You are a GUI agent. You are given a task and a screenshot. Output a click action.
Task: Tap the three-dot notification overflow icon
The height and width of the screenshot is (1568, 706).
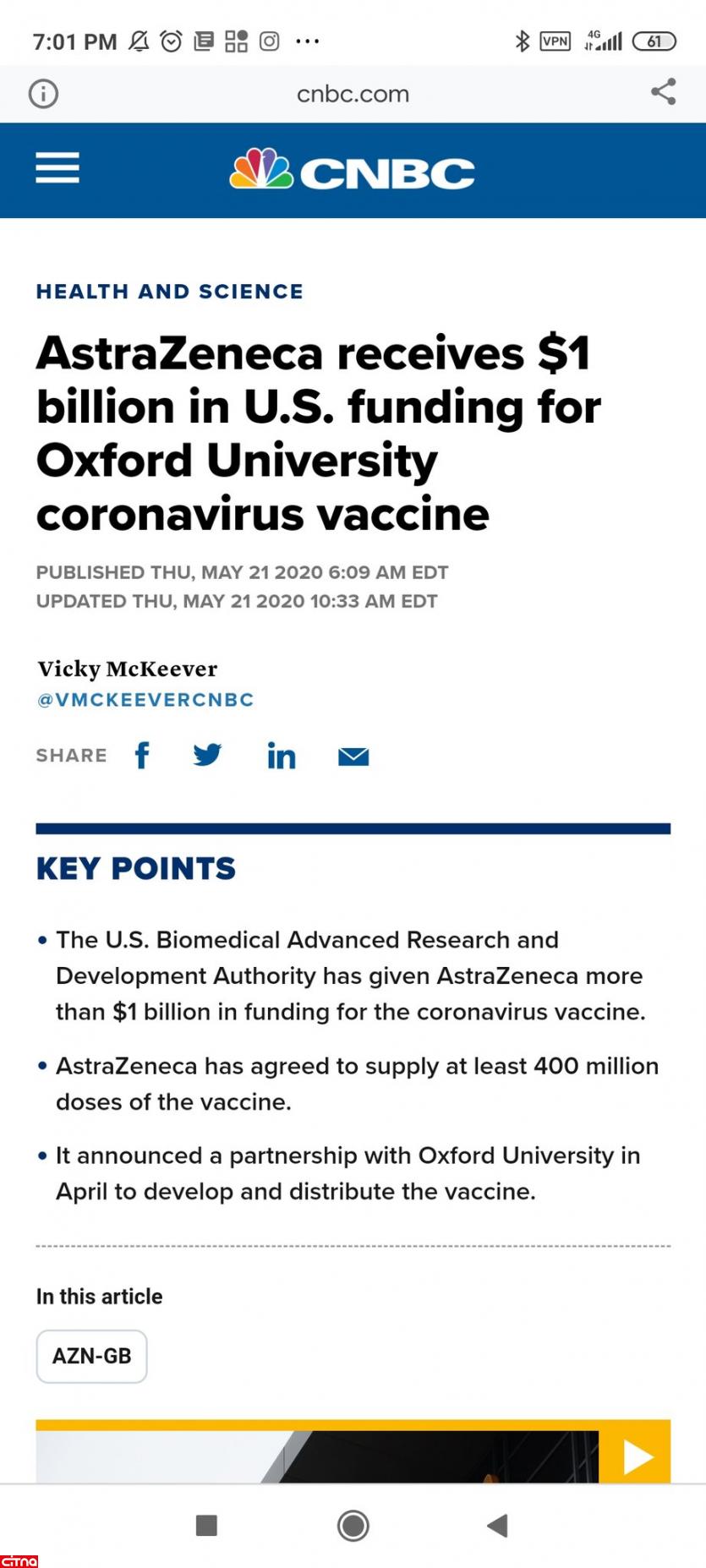[x=308, y=41]
